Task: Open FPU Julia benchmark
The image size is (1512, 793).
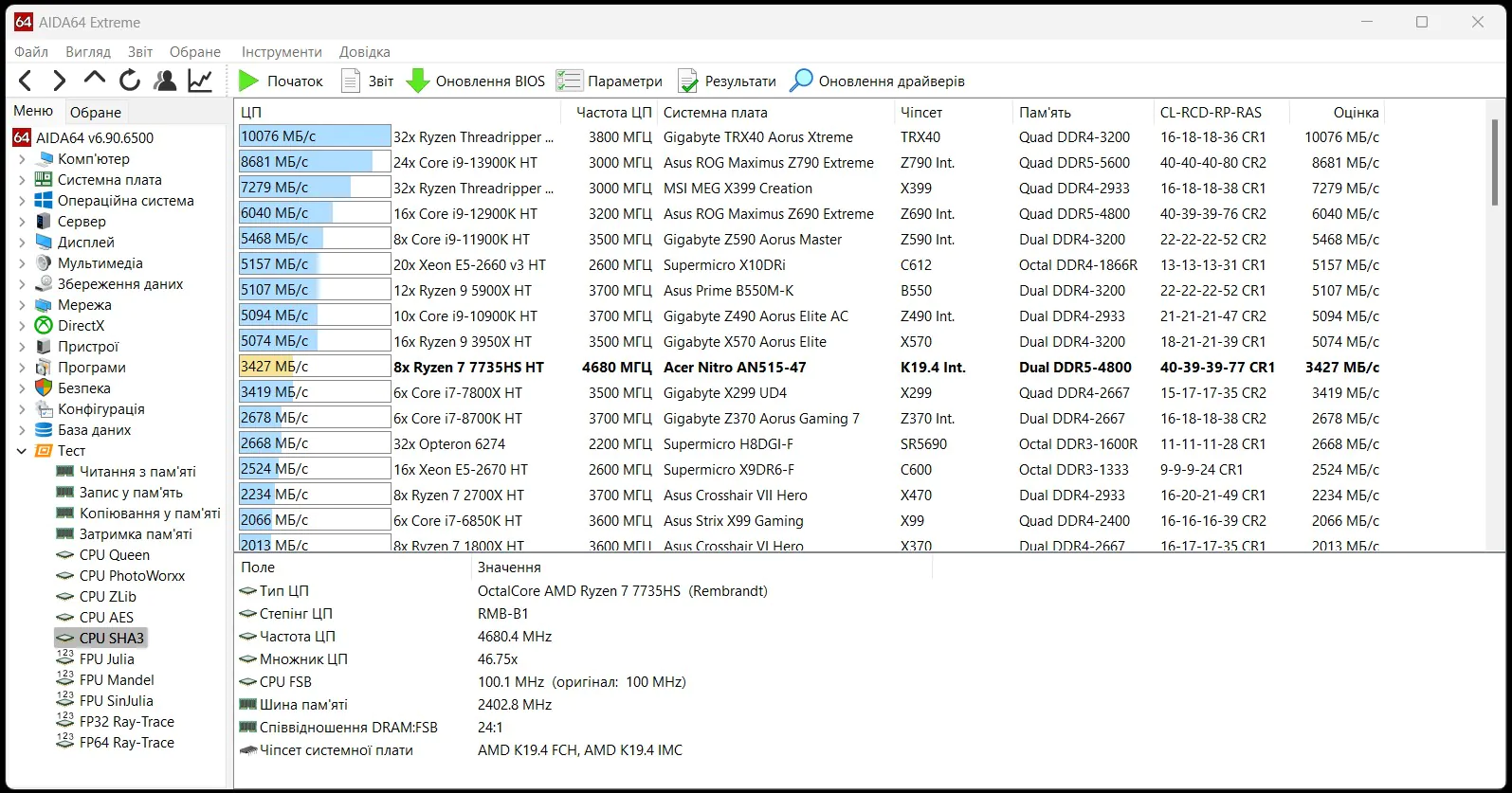Action: (x=96, y=659)
